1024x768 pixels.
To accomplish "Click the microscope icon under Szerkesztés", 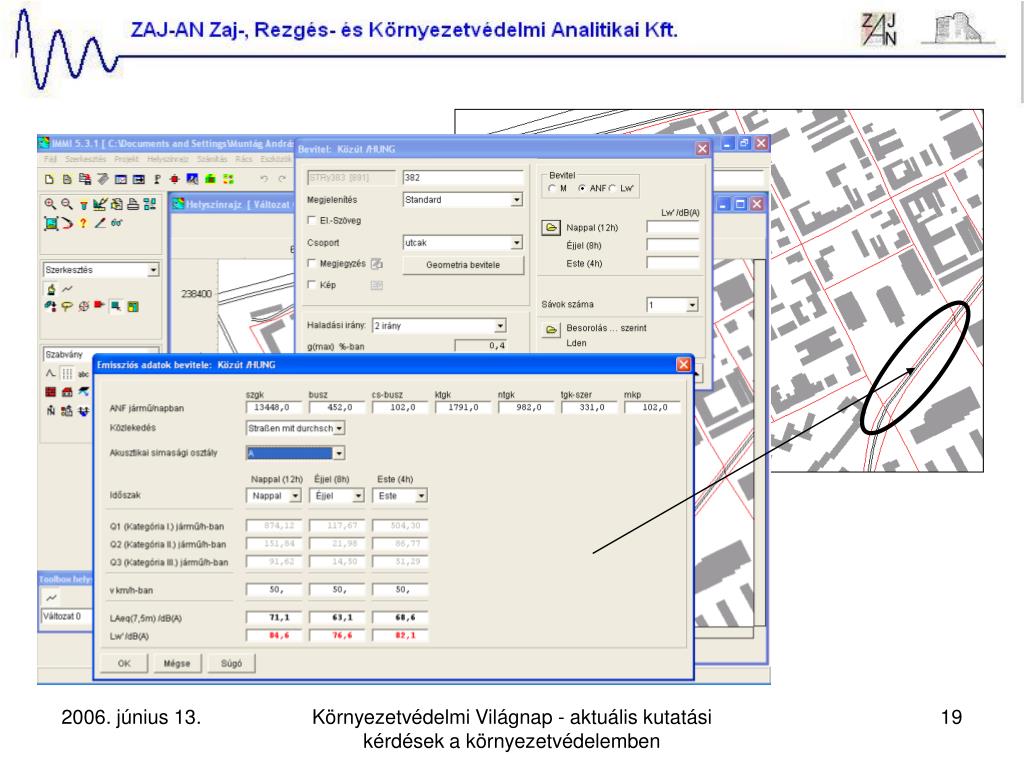I will (51, 289).
